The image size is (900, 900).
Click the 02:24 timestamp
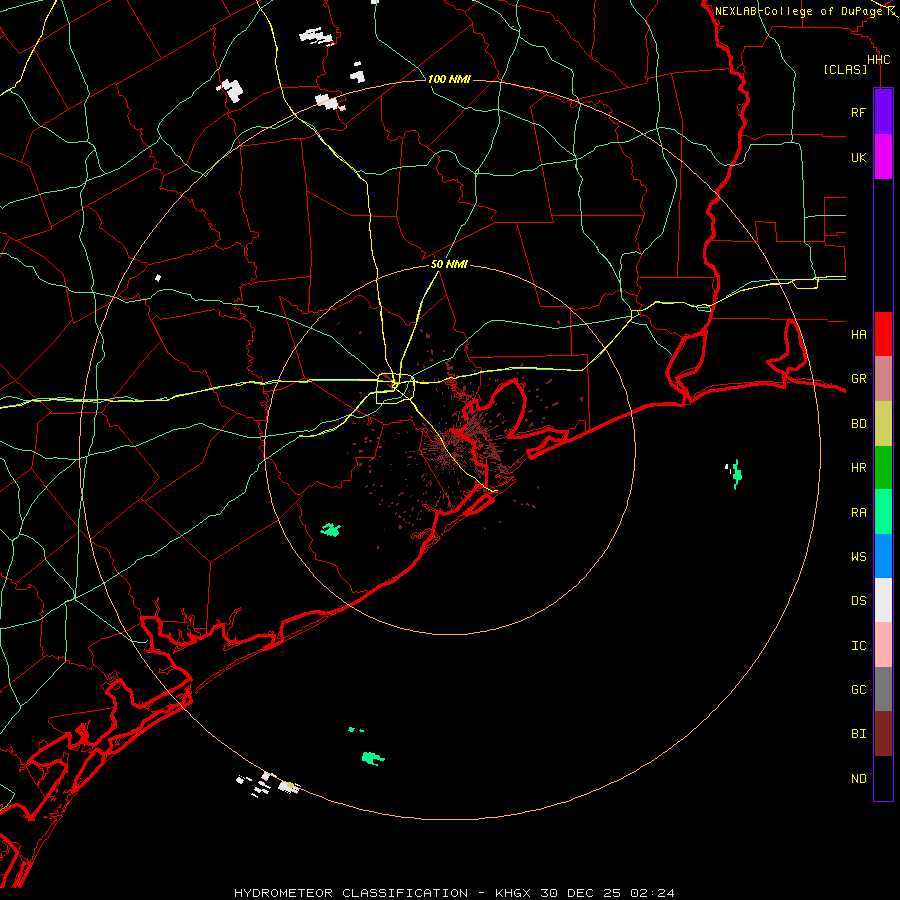(652, 893)
